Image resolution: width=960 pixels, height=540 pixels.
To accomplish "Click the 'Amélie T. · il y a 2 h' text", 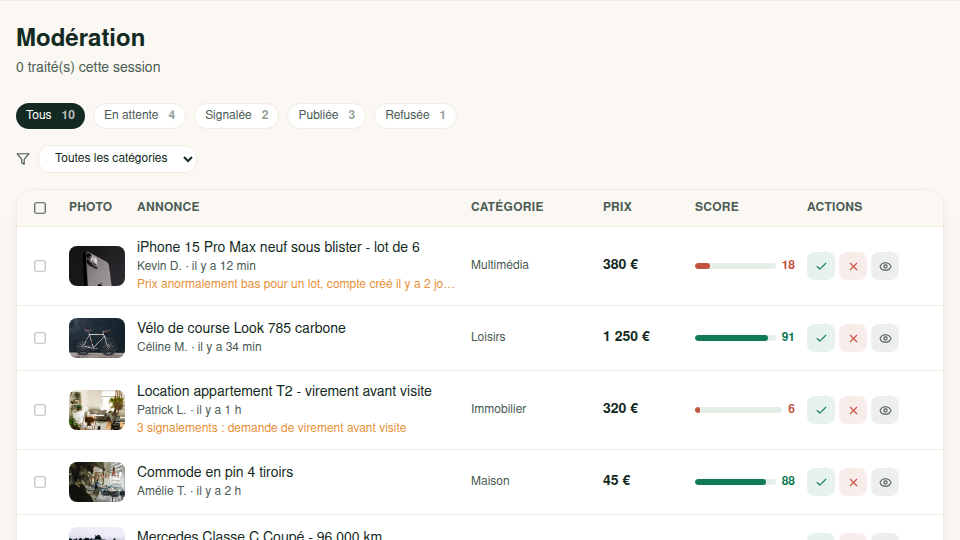I will (189, 491).
